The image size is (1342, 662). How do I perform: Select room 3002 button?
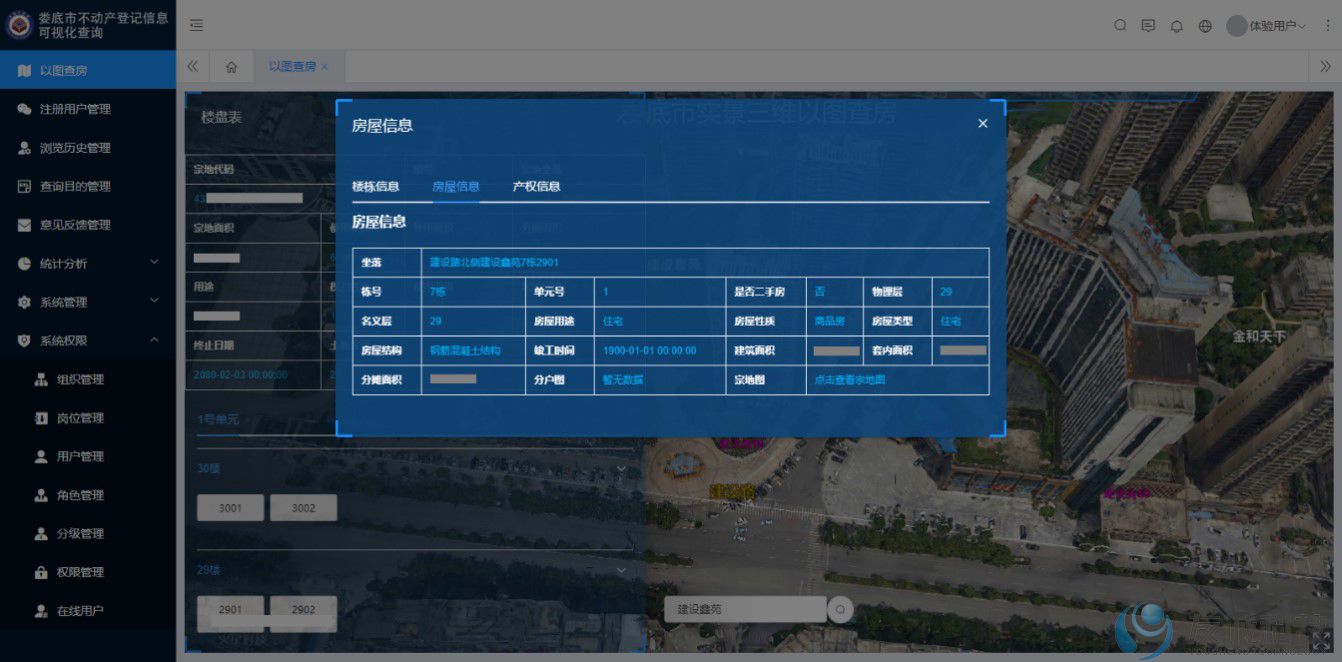click(x=303, y=508)
